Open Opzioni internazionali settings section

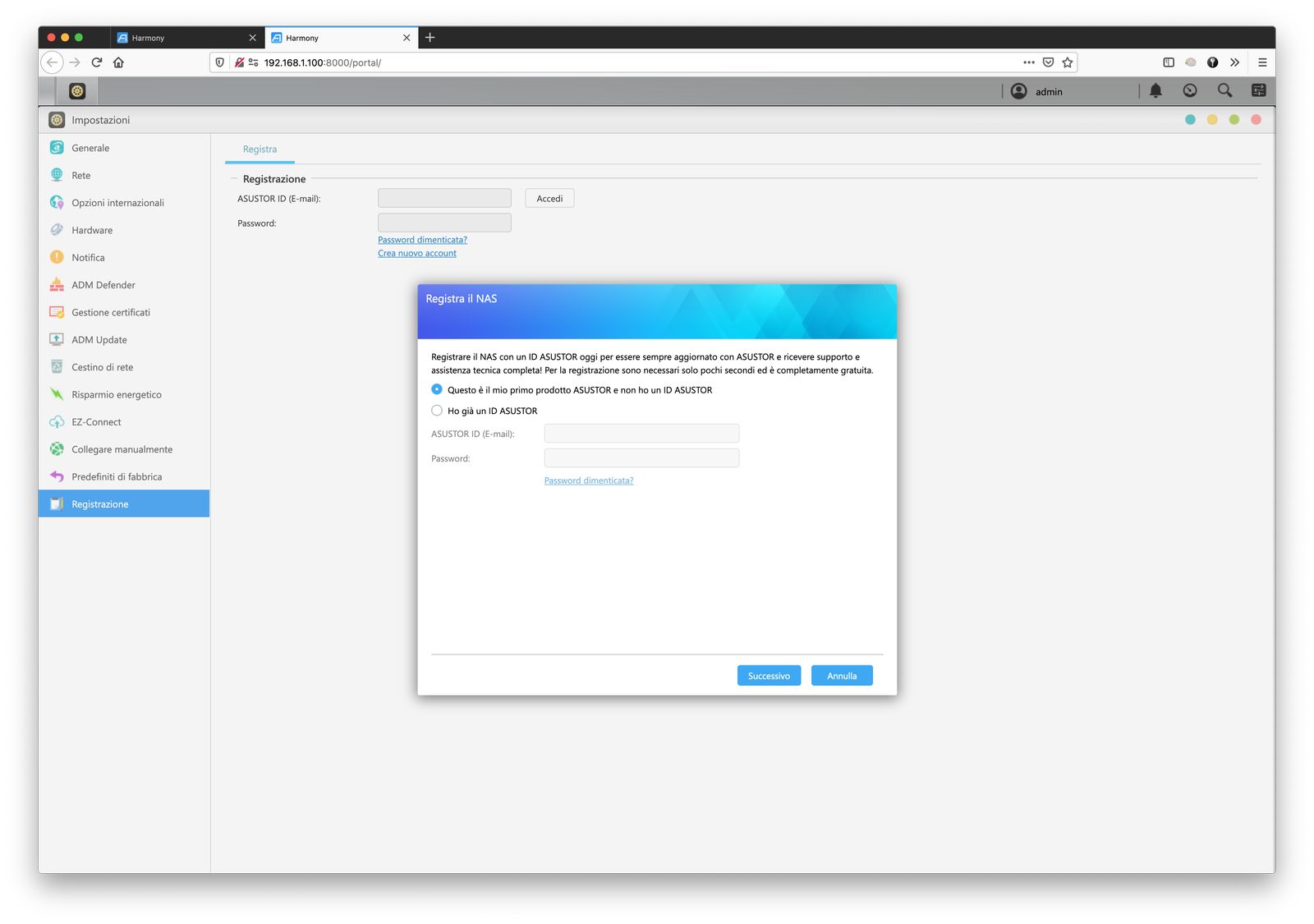coord(124,203)
